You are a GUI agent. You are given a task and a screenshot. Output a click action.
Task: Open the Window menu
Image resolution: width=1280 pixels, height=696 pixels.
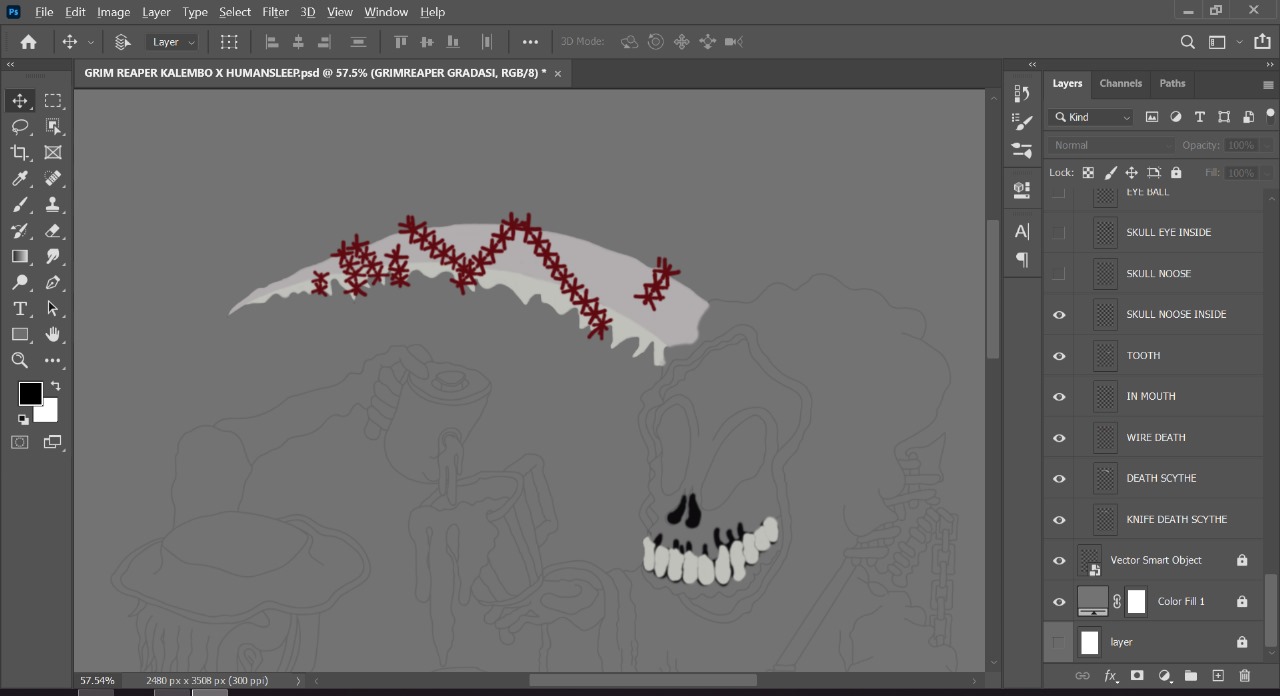(x=386, y=12)
